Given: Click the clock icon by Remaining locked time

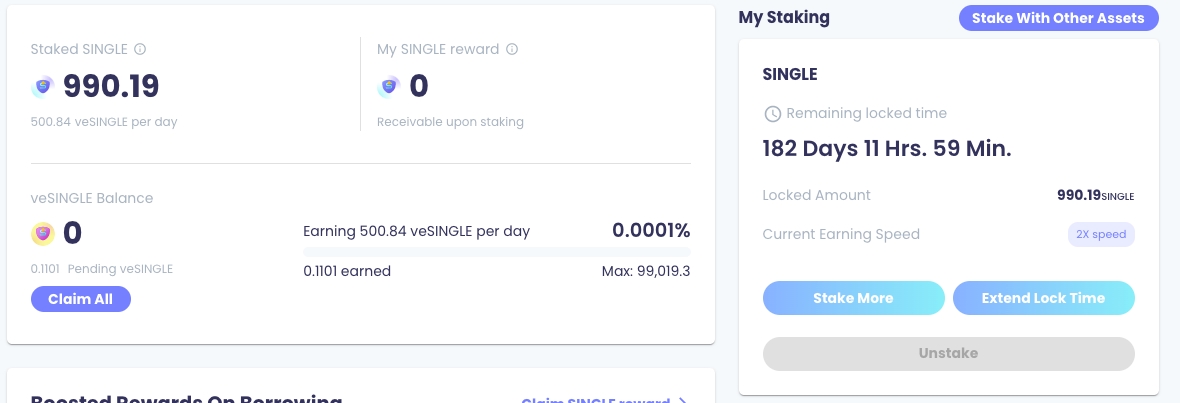Looking at the screenshot, I should (771, 114).
